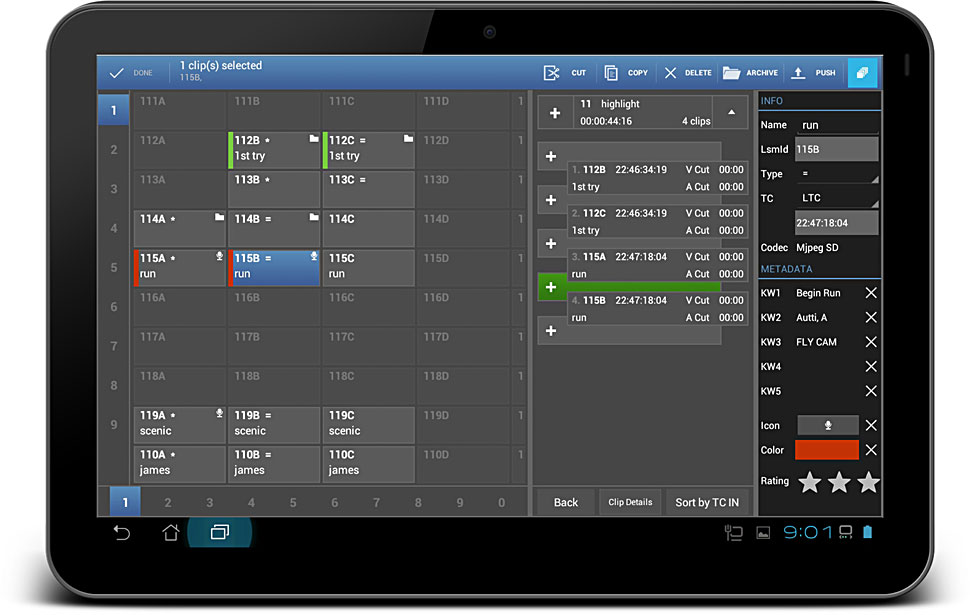
Task: Tap the Done checkmark
Action: click(117, 73)
